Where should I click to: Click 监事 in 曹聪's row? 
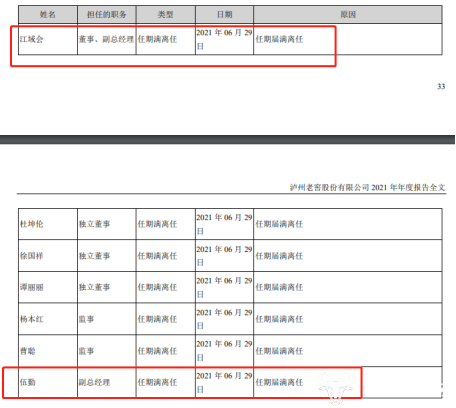(86, 351)
